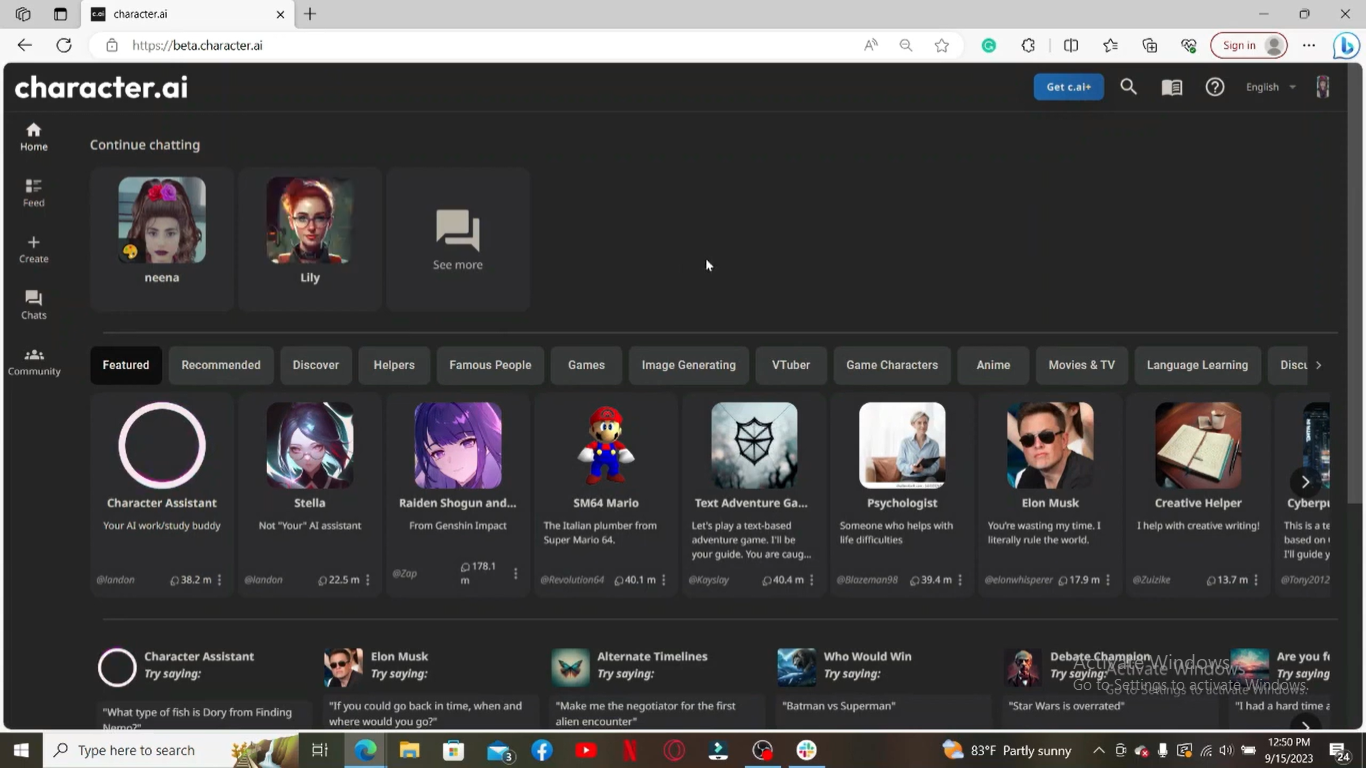
Task: Select the VTuber tab
Action: click(x=791, y=365)
